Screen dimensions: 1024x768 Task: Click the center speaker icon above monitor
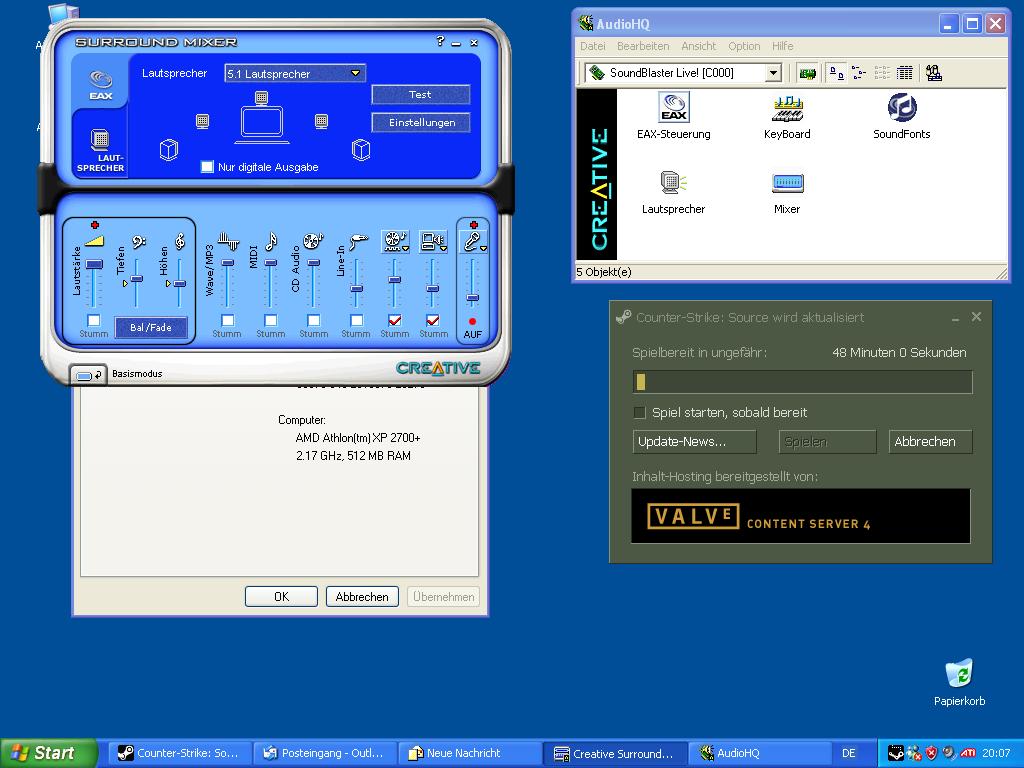[x=261, y=97]
